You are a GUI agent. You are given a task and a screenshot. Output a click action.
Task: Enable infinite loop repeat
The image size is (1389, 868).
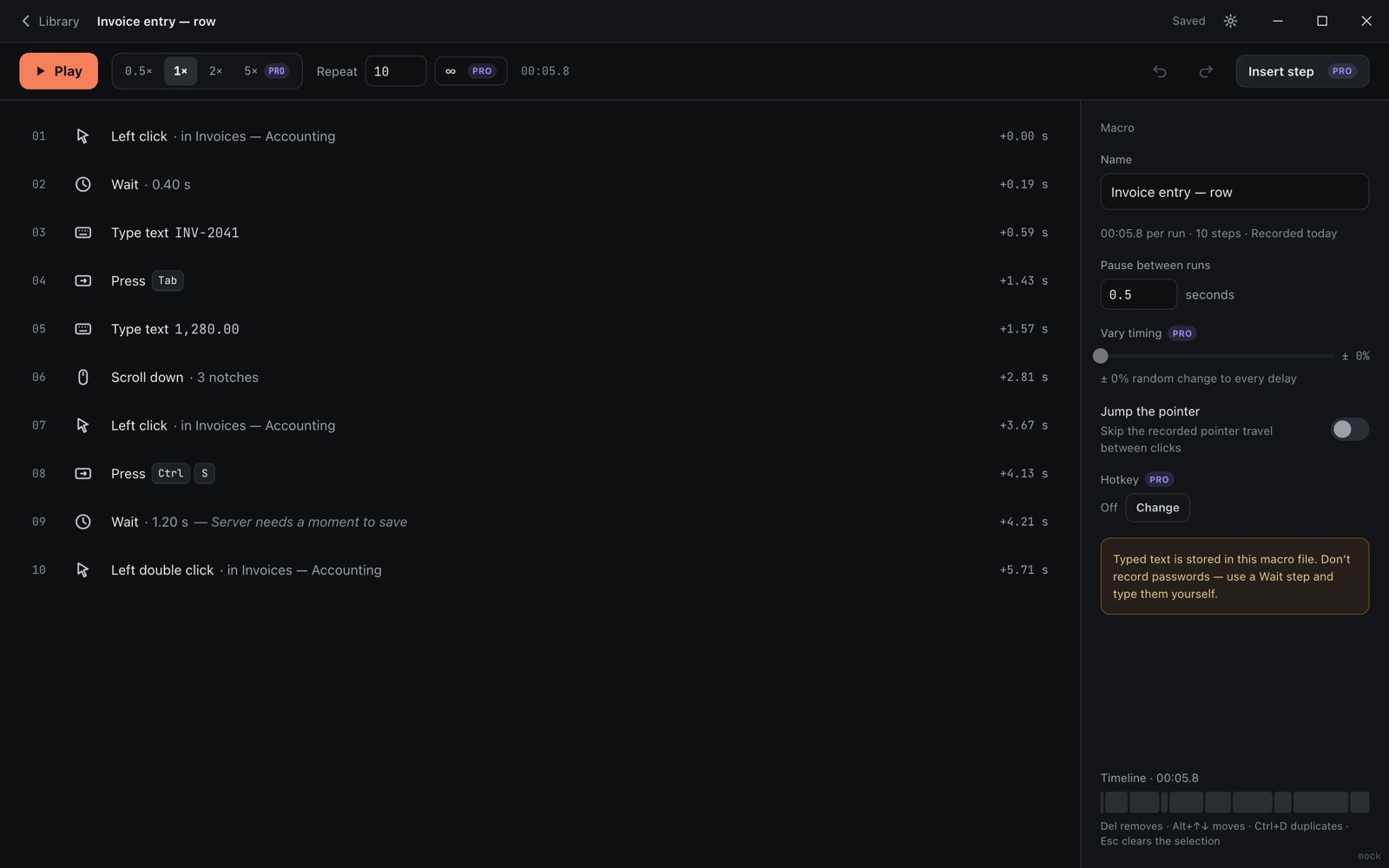tap(471, 71)
